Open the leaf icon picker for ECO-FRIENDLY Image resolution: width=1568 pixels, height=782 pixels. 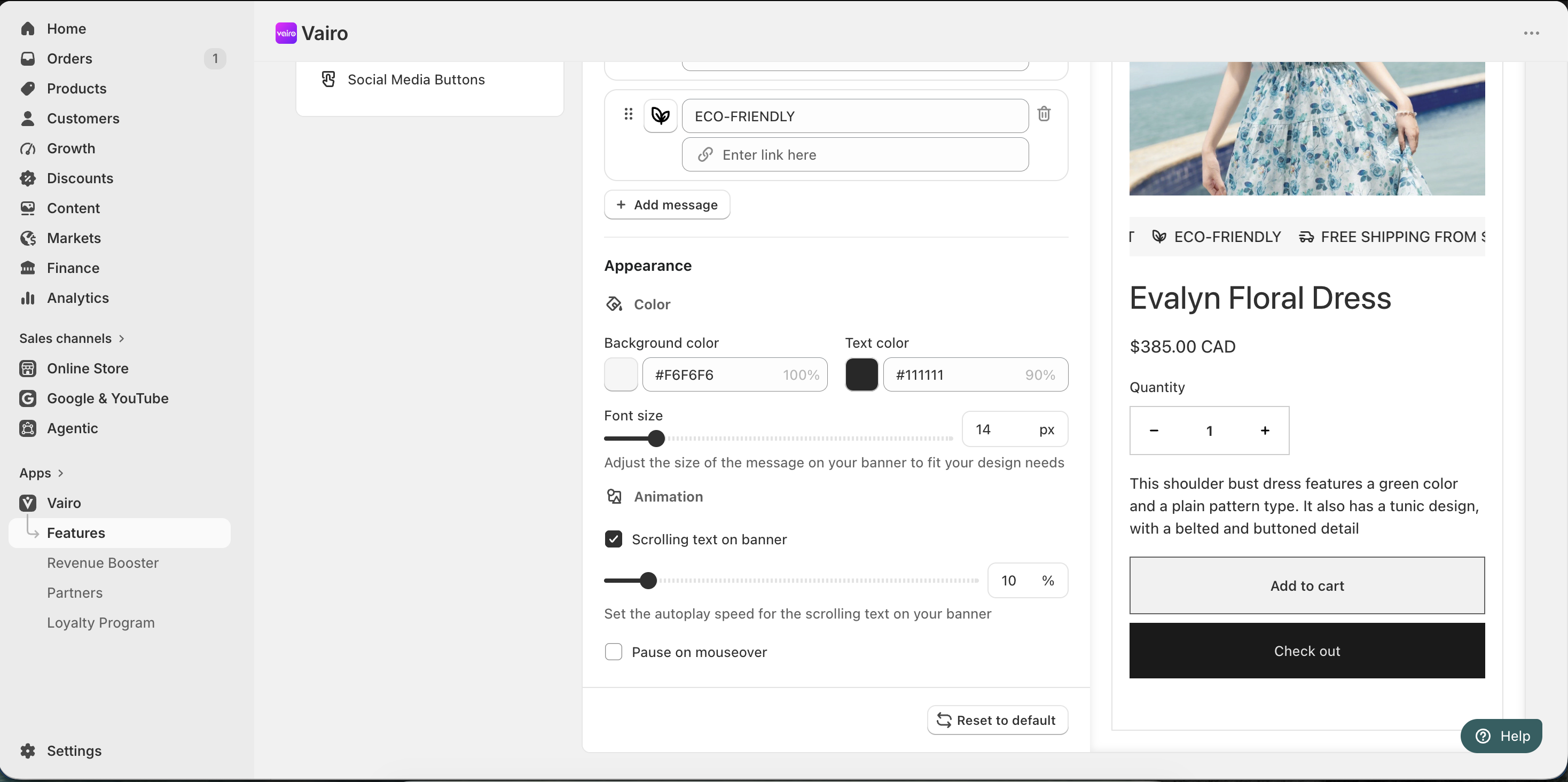661,116
